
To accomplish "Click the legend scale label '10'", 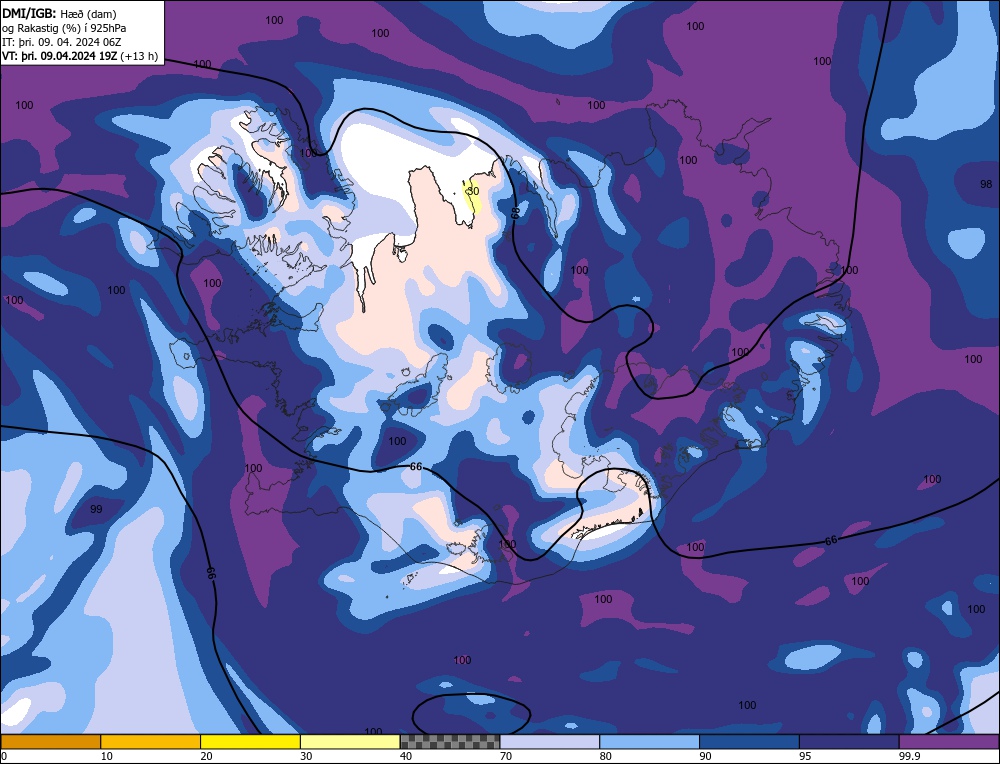I will click(107, 756).
